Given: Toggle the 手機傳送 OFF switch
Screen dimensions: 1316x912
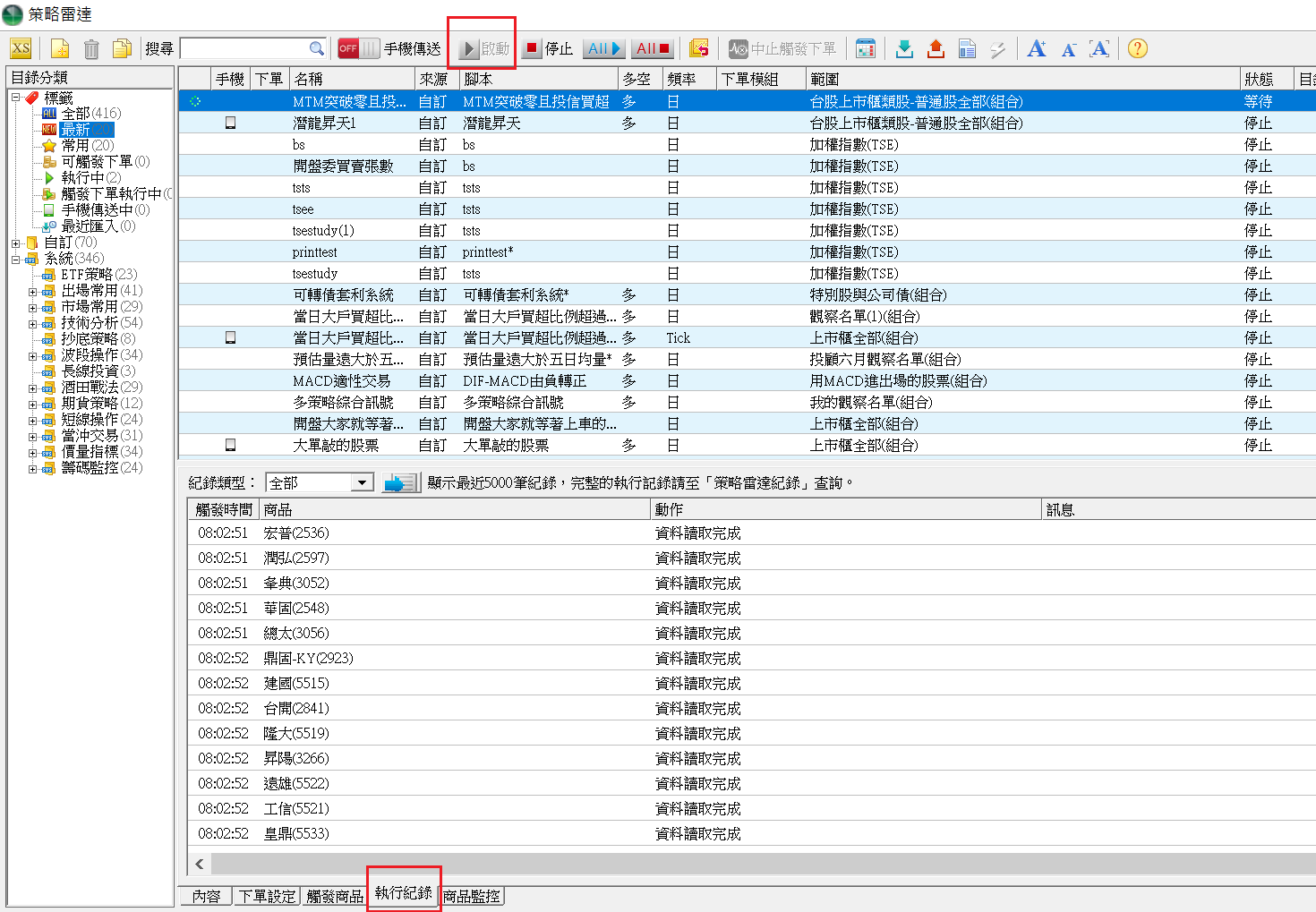Looking at the screenshot, I should [358, 48].
